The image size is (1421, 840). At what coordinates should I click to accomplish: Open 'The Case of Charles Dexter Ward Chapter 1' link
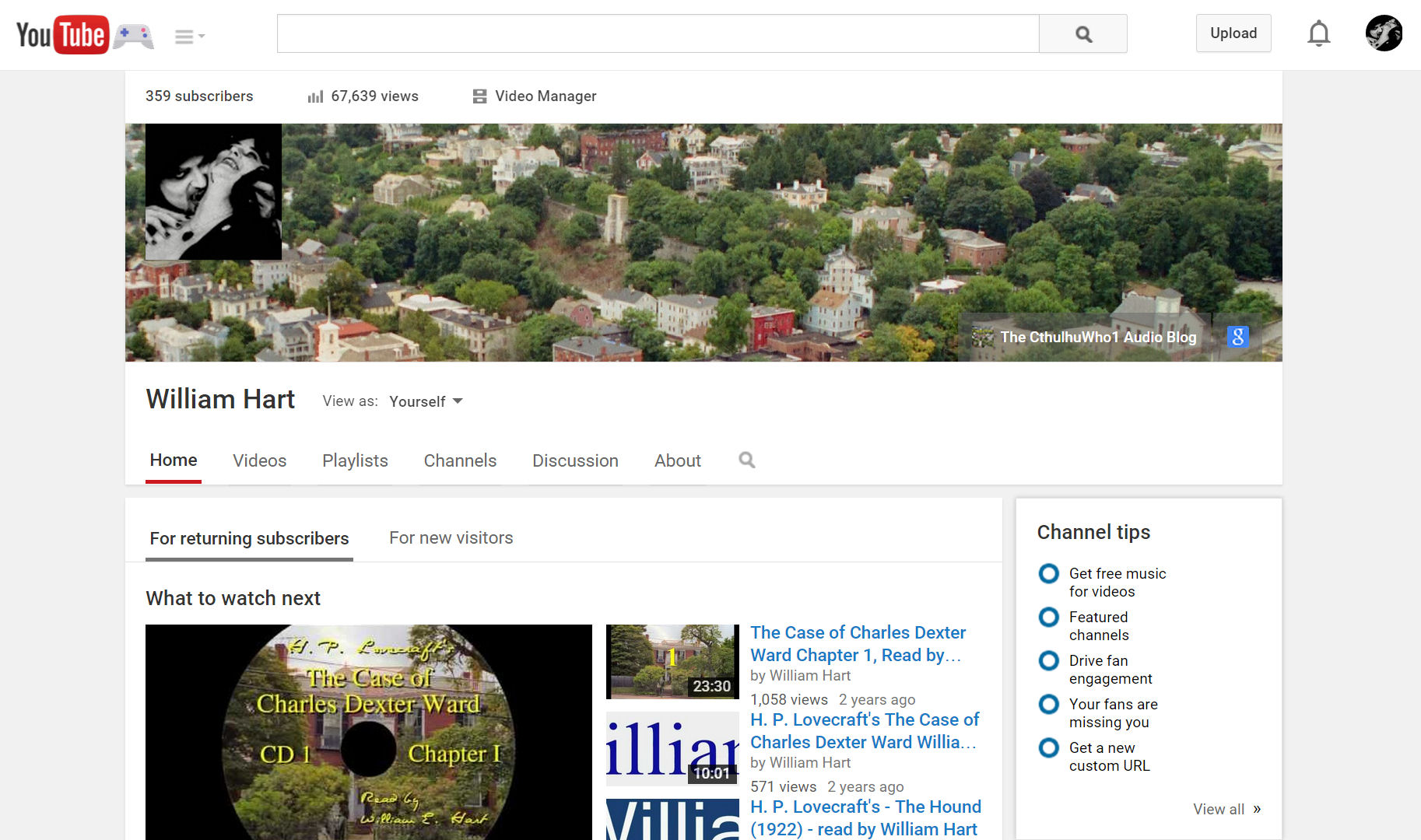(858, 643)
